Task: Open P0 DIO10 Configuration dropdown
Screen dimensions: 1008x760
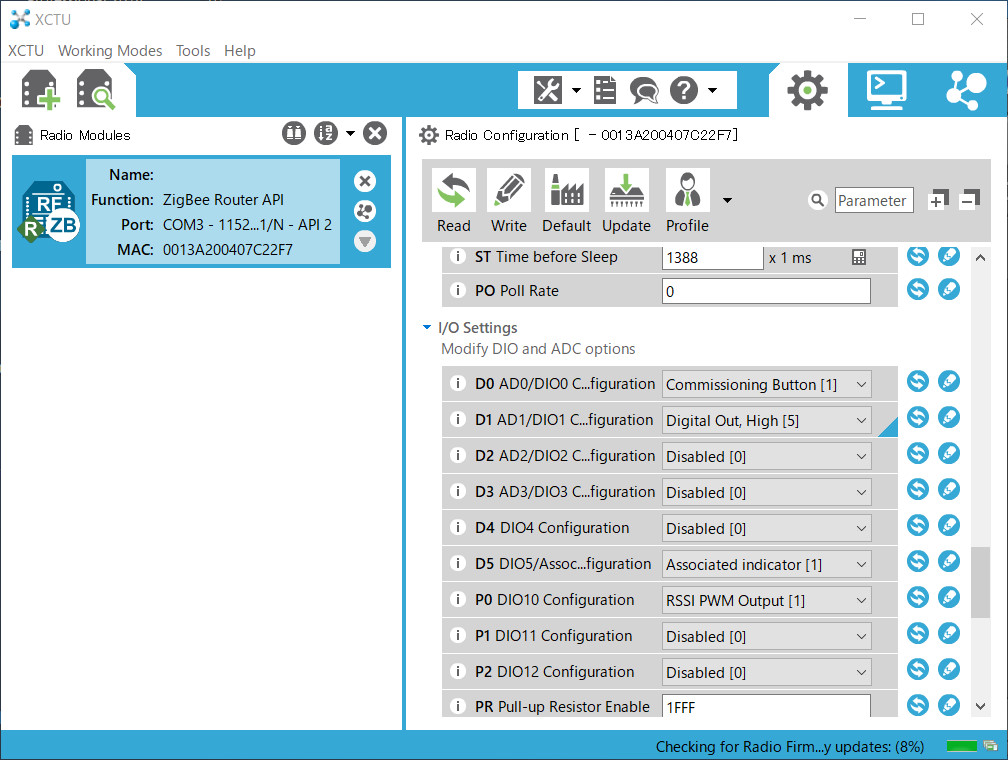Action: pos(767,601)
